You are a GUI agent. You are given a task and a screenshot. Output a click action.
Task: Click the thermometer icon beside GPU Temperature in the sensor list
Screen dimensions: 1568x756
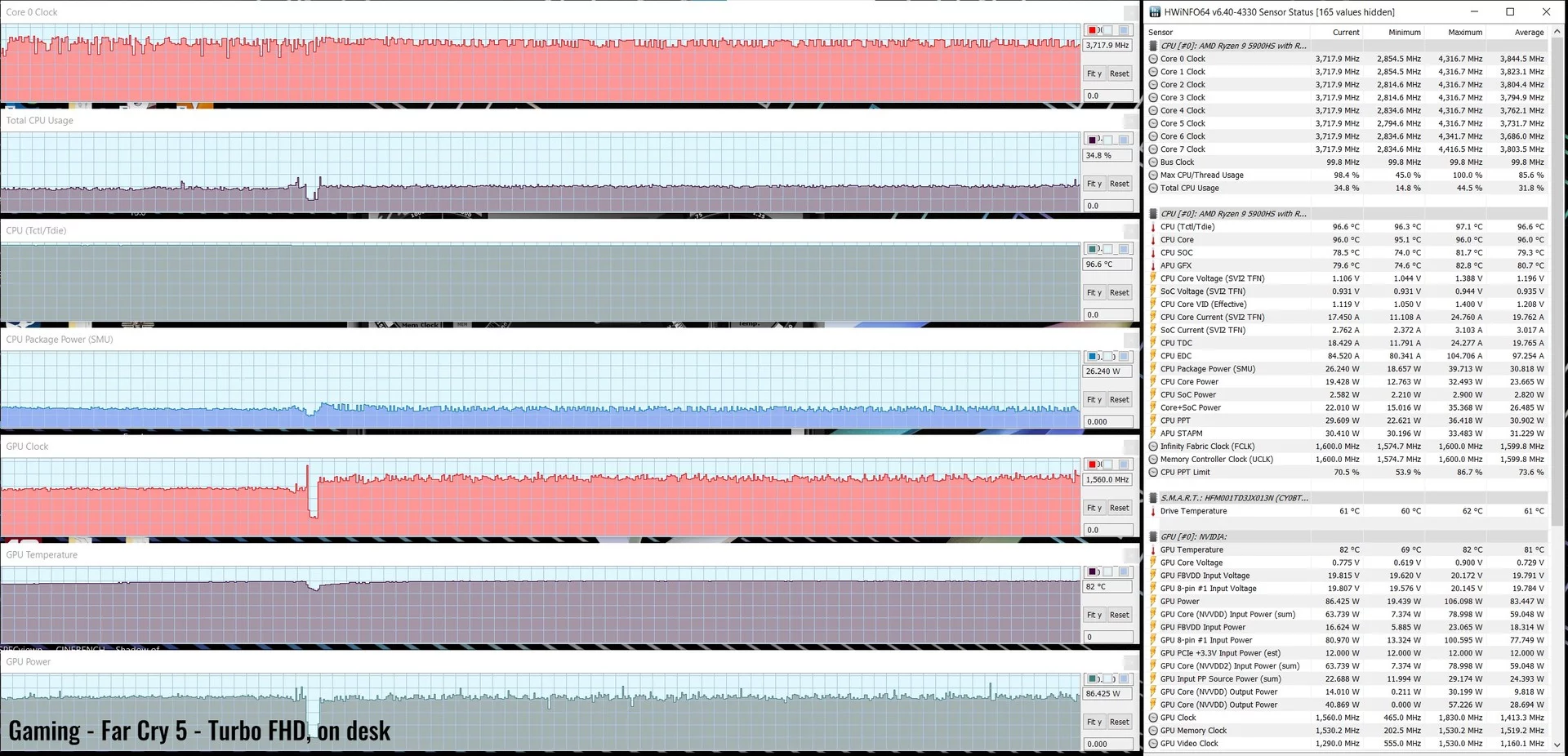[x=1153, y=550]
